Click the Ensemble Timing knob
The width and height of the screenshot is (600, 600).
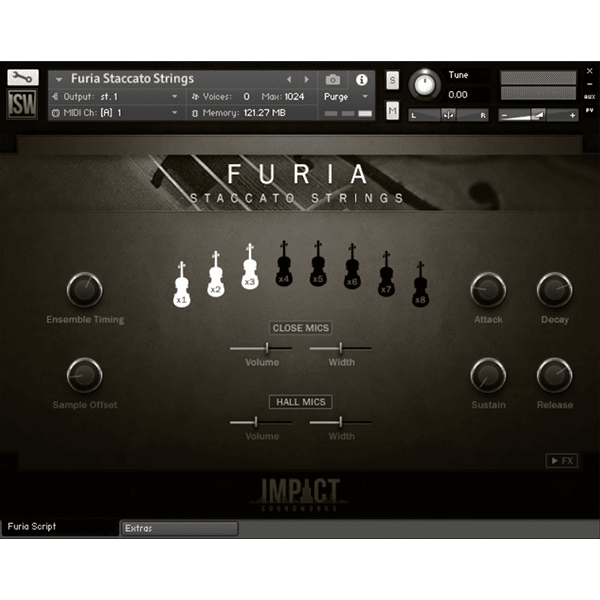85,290
